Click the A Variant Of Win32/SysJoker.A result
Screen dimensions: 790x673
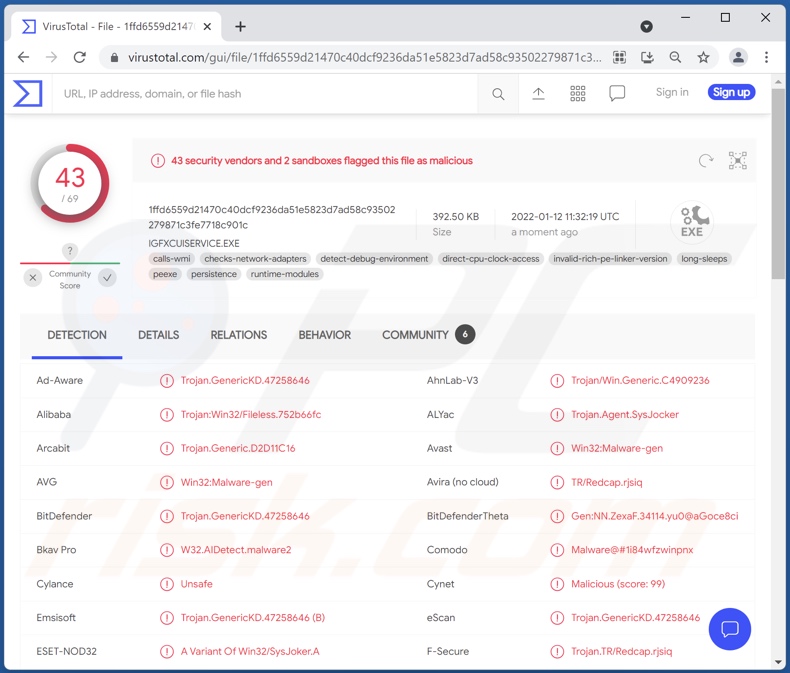(x=250, y=651)
